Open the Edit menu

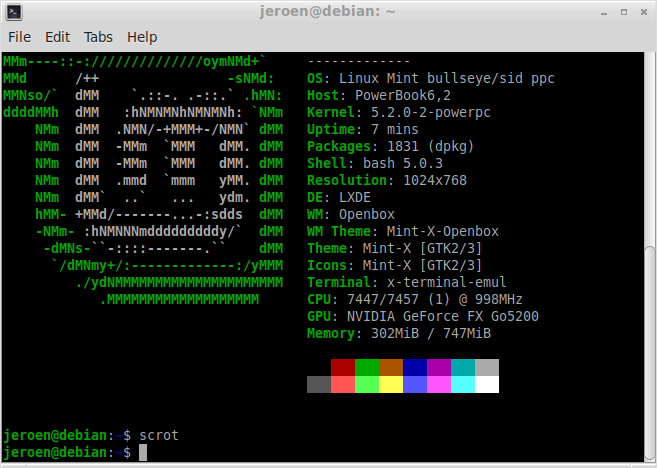57,37
